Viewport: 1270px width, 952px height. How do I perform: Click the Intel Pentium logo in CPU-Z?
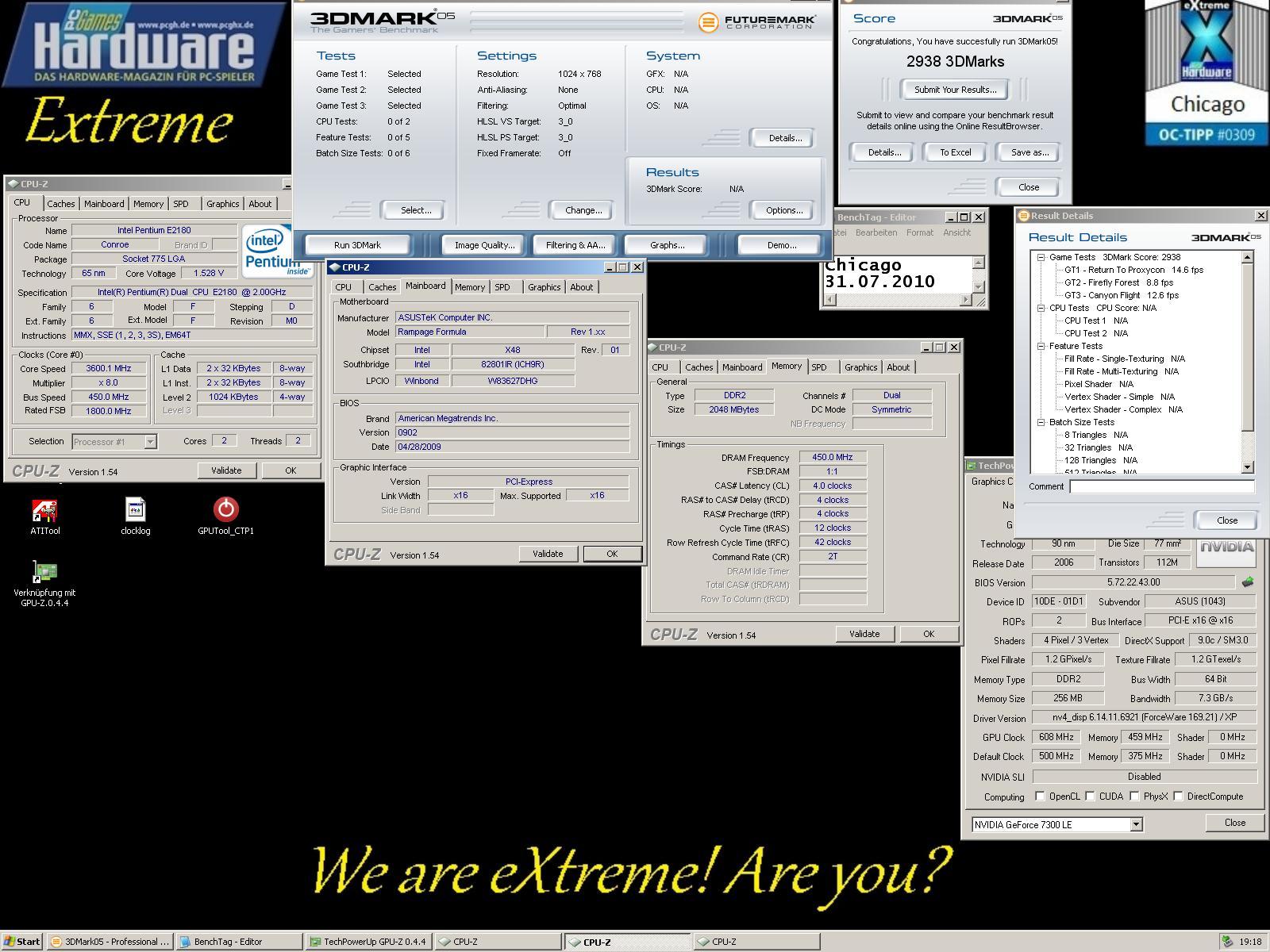tap(277, 251)
